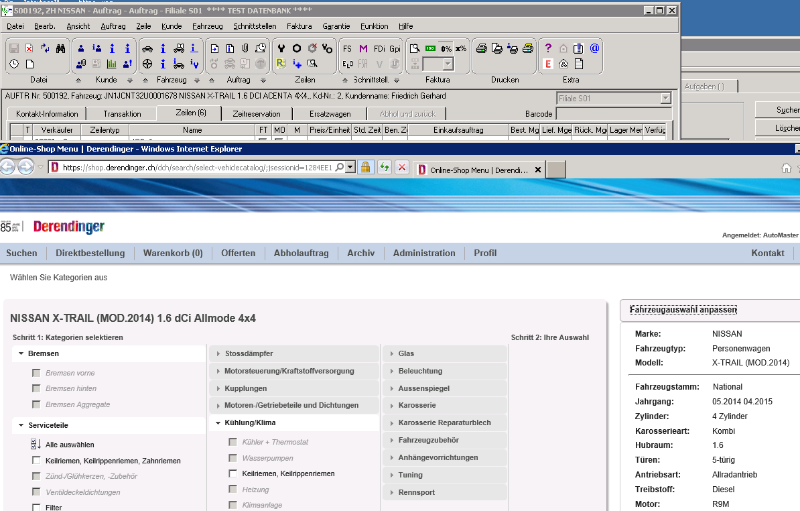Open the Filiale 501 dropdown
This screenshot has width=800, height=511.
pyautogui.click(x=665, y=98)
